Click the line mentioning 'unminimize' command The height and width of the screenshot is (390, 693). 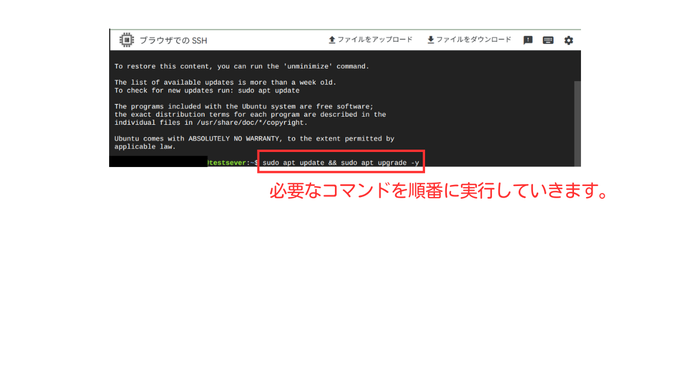tap(242, 66)
